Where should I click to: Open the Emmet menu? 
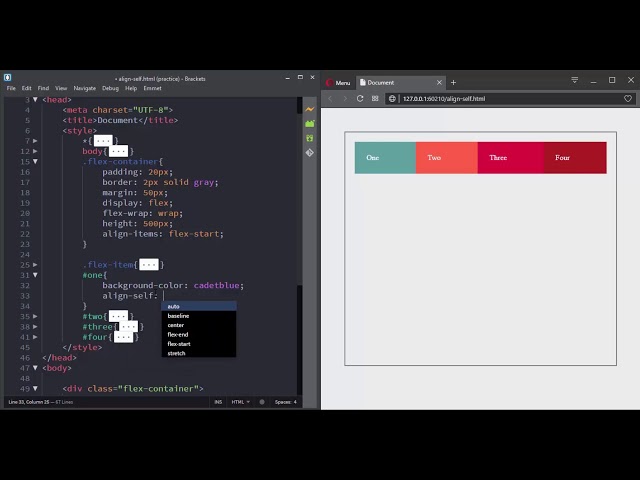pyautogui.click(x=152, y=88)
